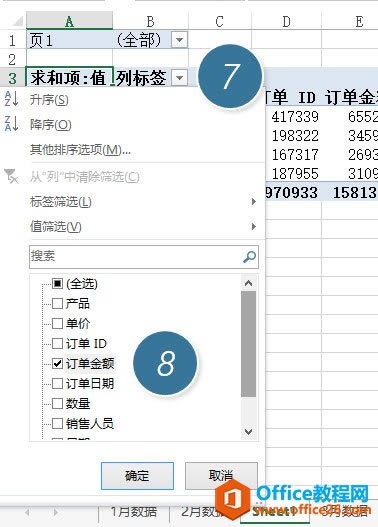Click sheet tab scroll right arrow

(55, 513)
